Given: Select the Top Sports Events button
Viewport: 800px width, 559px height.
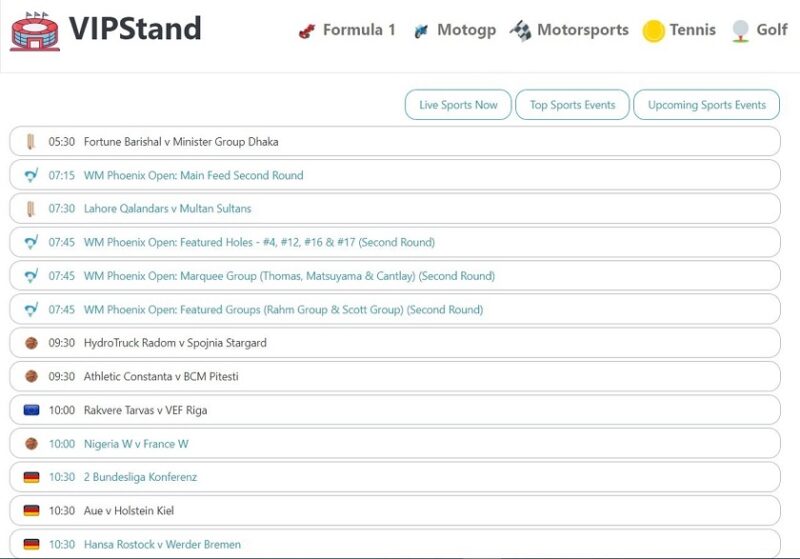Looking at the screenshot, I should 572,105.
